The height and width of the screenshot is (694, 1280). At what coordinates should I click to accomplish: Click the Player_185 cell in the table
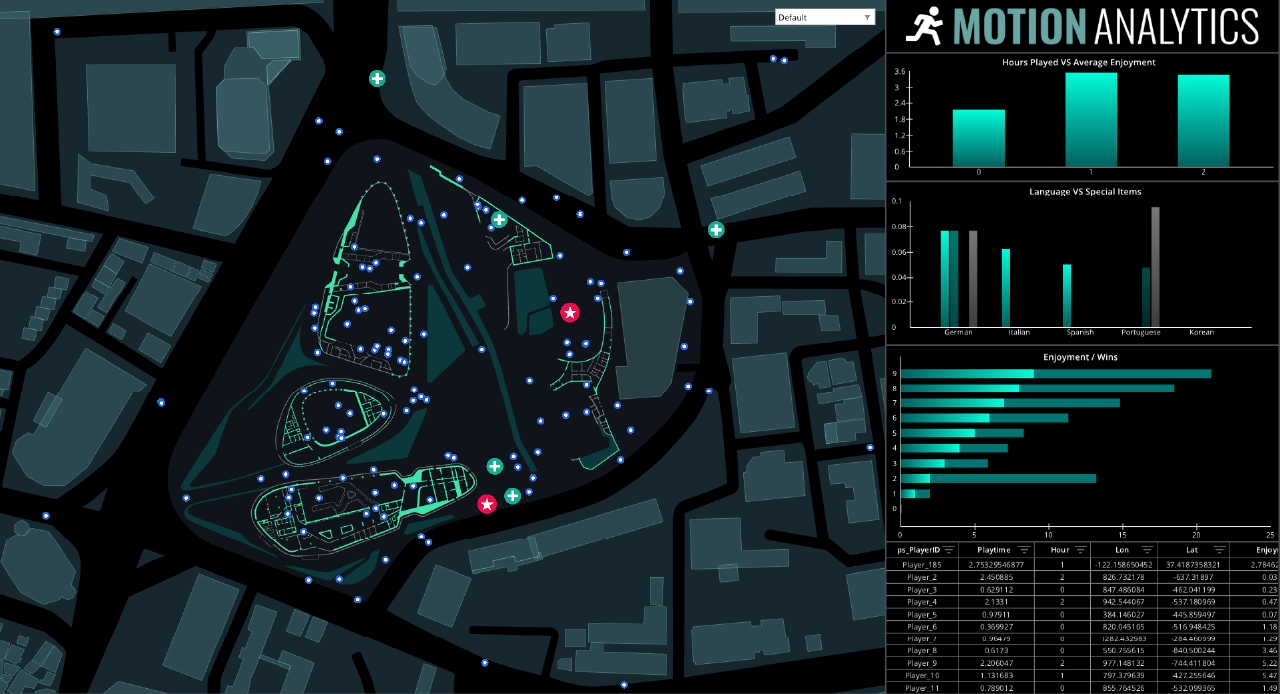point(922,565)
